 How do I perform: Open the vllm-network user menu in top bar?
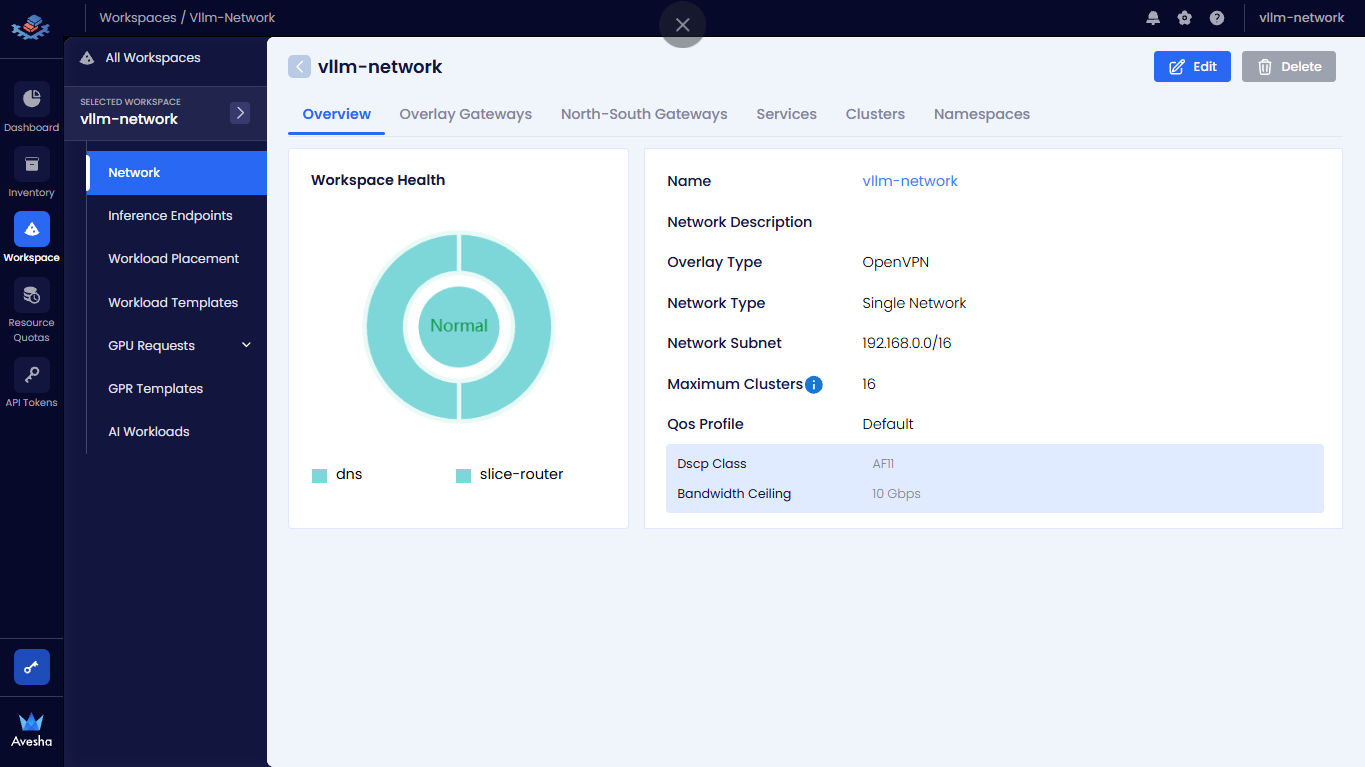click(x=1301, y=18)
